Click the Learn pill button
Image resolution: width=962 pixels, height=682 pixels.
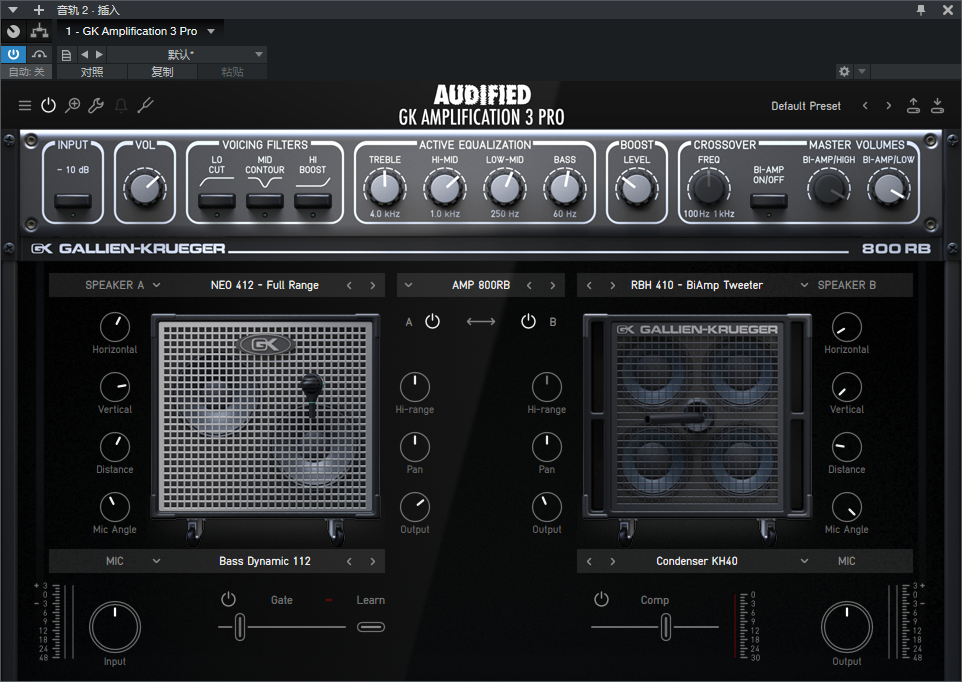371,627
